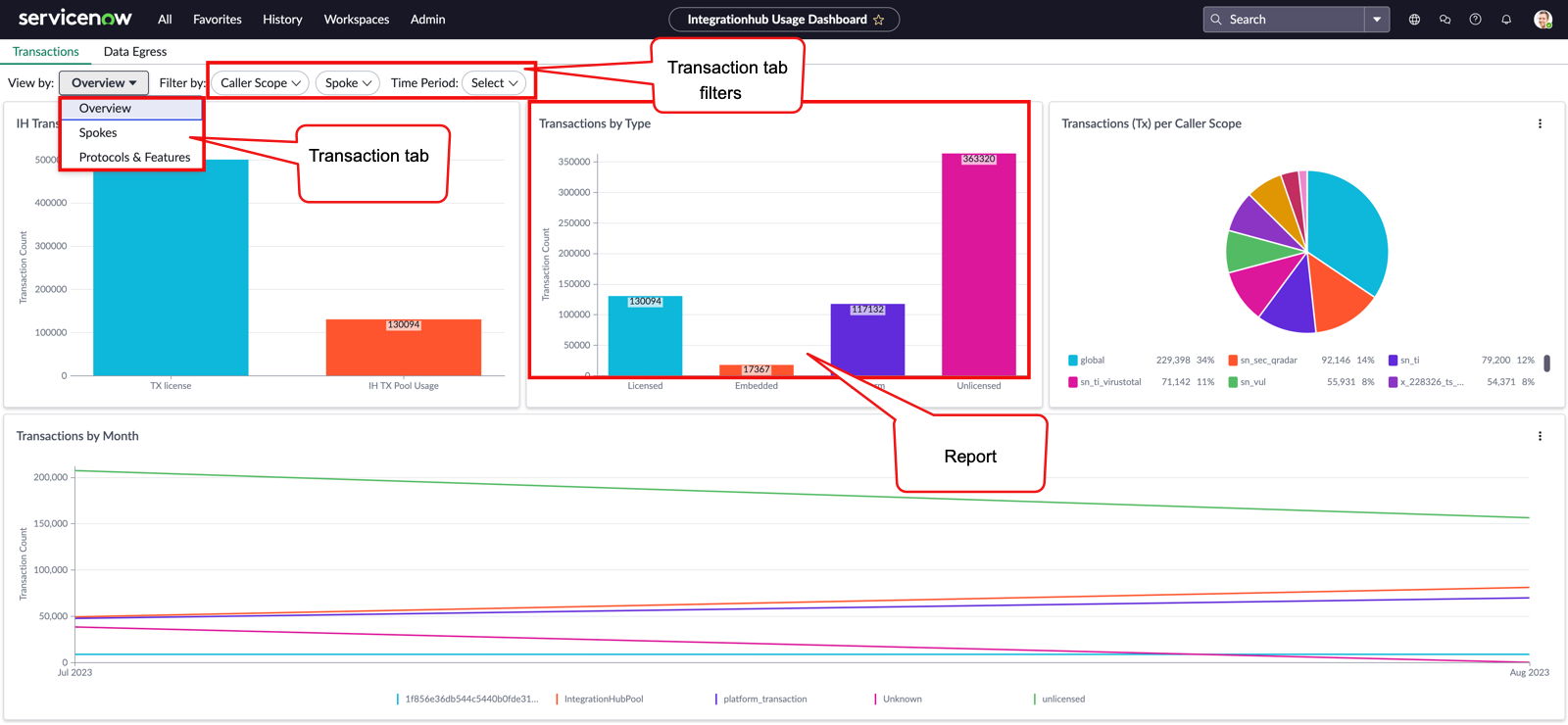Open the Caller Scope filter dropdown
The image size is (1568, 725).
pos(260,83)
